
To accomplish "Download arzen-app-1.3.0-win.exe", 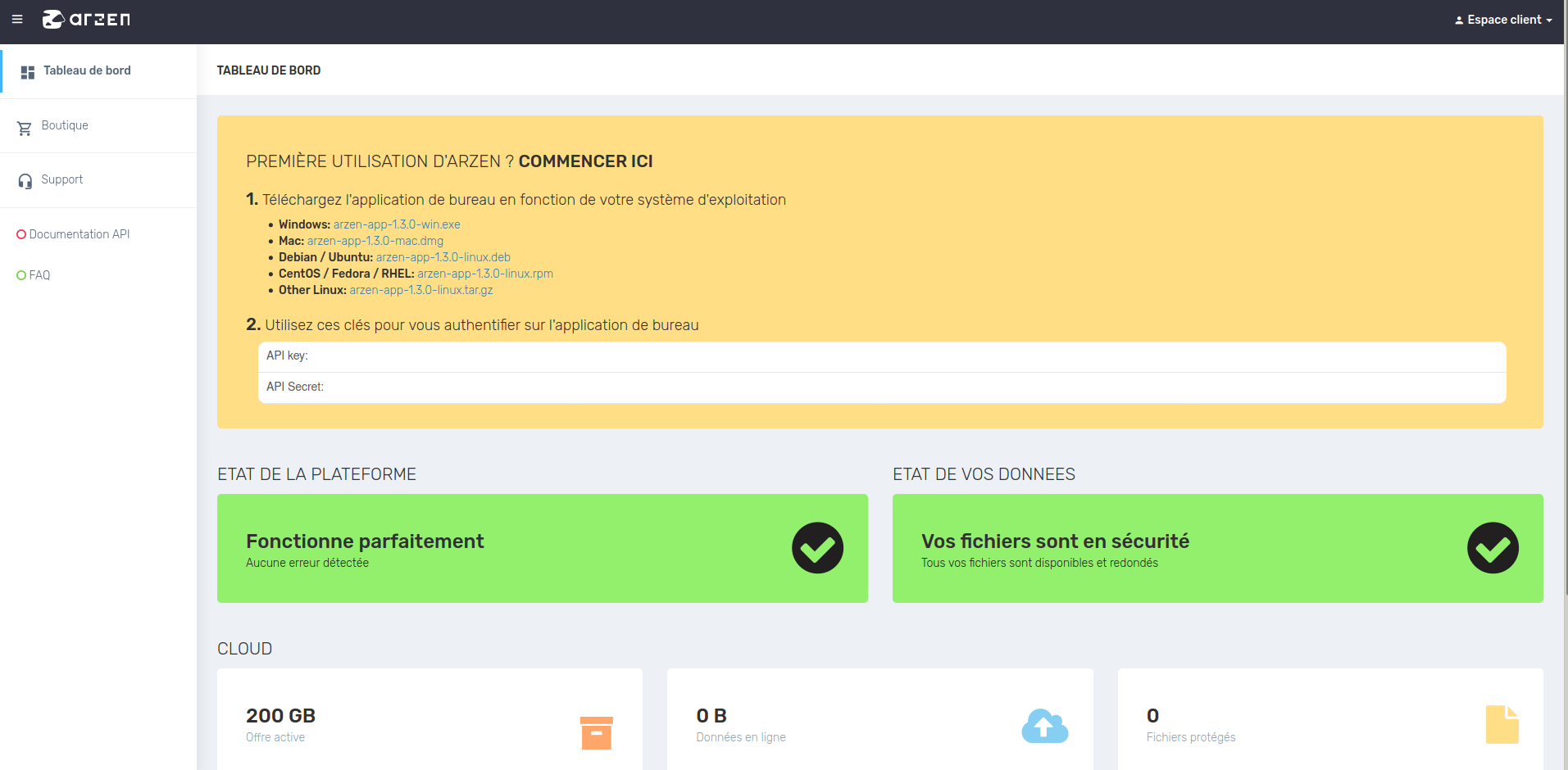I will coord(397,224).
